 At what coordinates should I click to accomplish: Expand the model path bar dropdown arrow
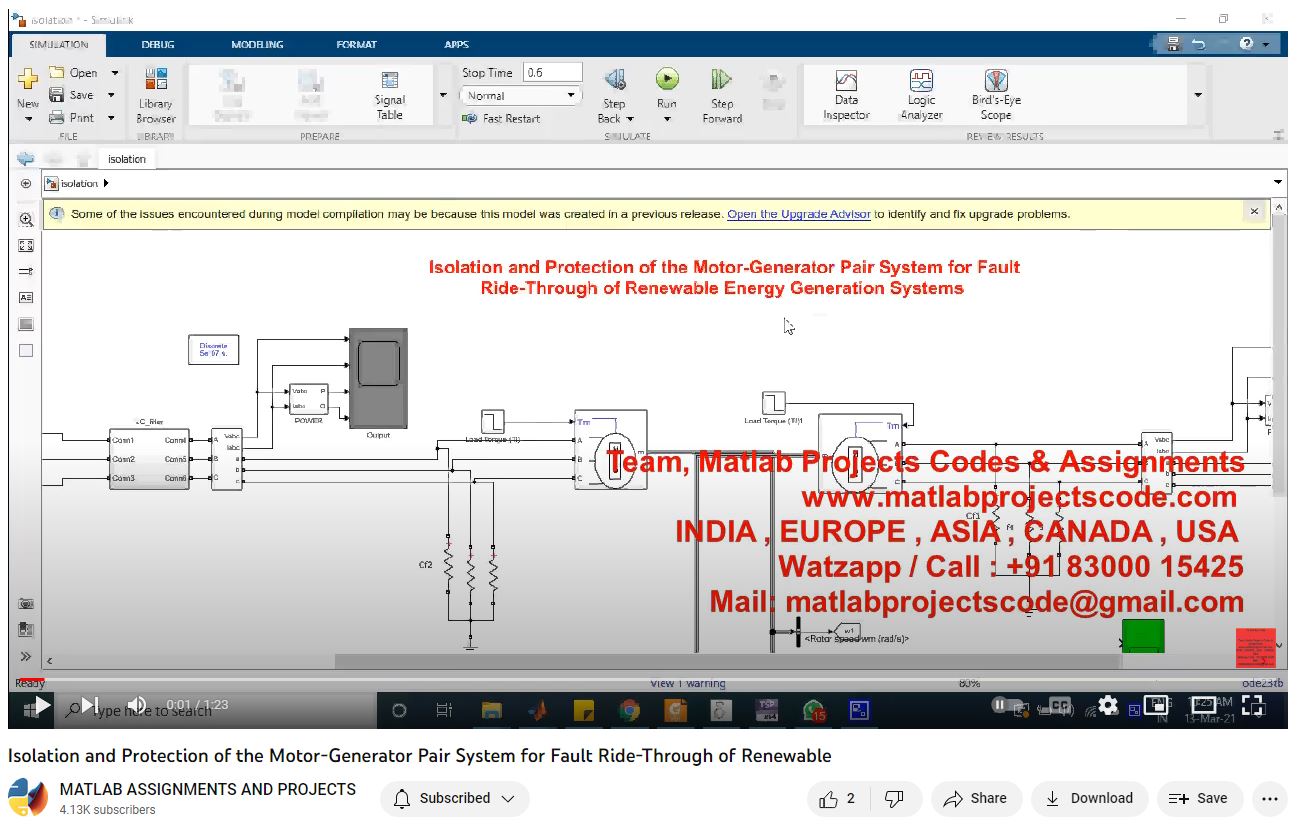(1278, 183)
